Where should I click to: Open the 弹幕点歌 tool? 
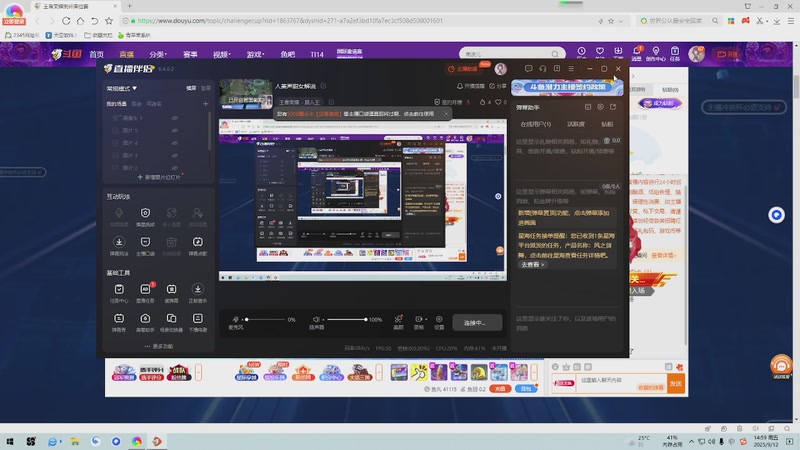[197, 245]
